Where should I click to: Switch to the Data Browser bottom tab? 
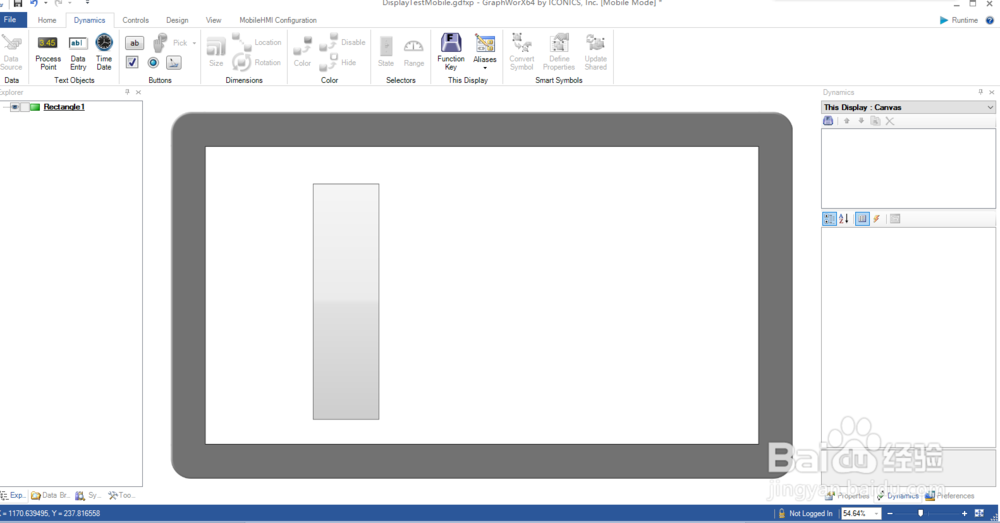coord(50,495)
